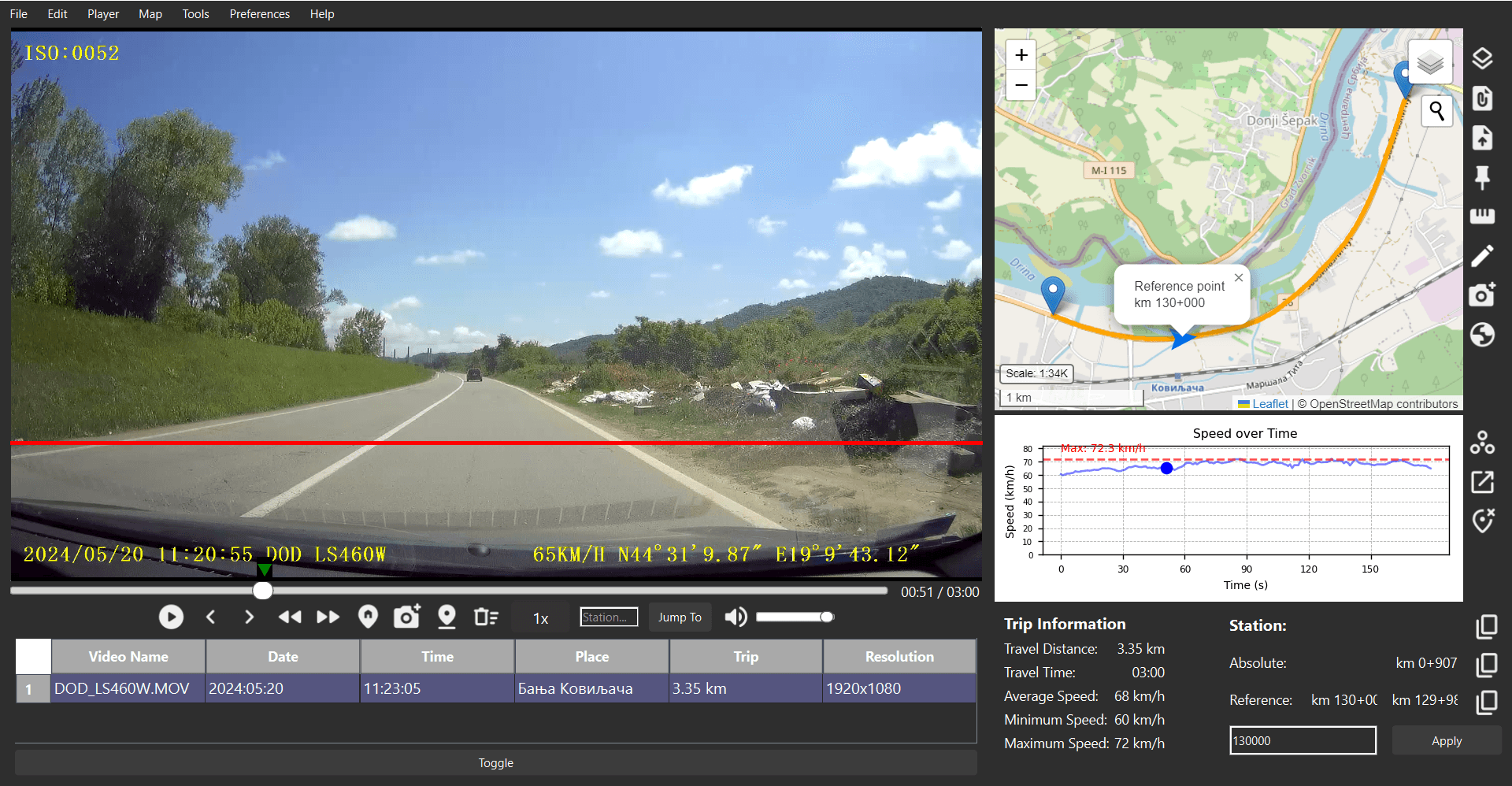Take a screenshot with the camera toolbar icon
Screen dimensions: 1512x786
(406, 617)
